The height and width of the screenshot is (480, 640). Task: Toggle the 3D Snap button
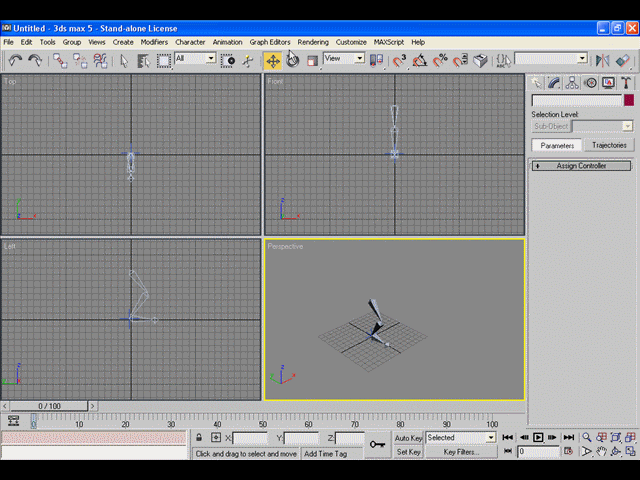click(x=399, y=61)
